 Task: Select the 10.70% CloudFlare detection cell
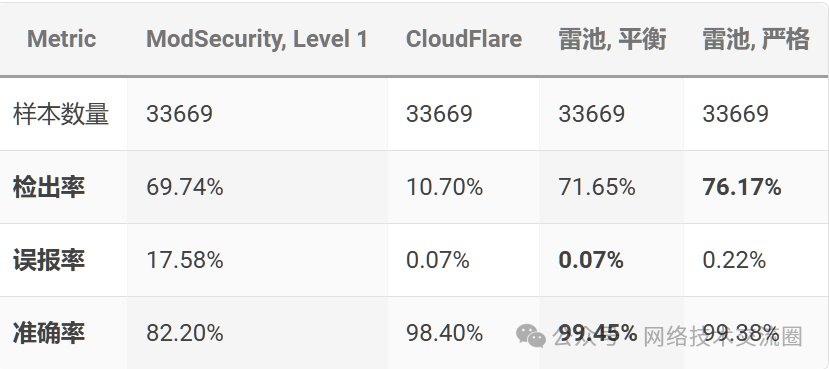click(x=444, y=187)
